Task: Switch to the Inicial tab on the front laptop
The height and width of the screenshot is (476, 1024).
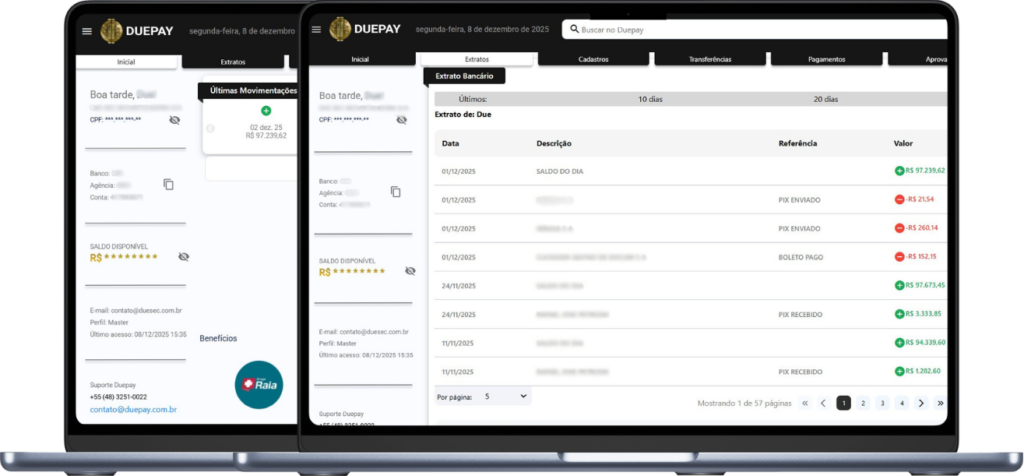Action: pyautogui.click(x=360, y=59)
